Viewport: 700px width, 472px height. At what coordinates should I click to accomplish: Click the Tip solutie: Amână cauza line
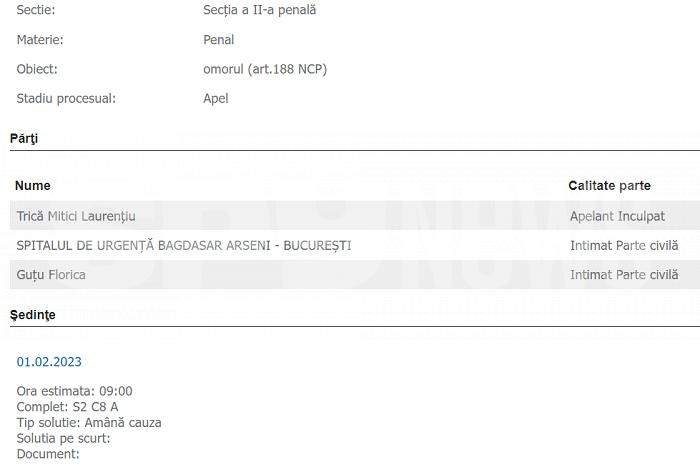89,422
